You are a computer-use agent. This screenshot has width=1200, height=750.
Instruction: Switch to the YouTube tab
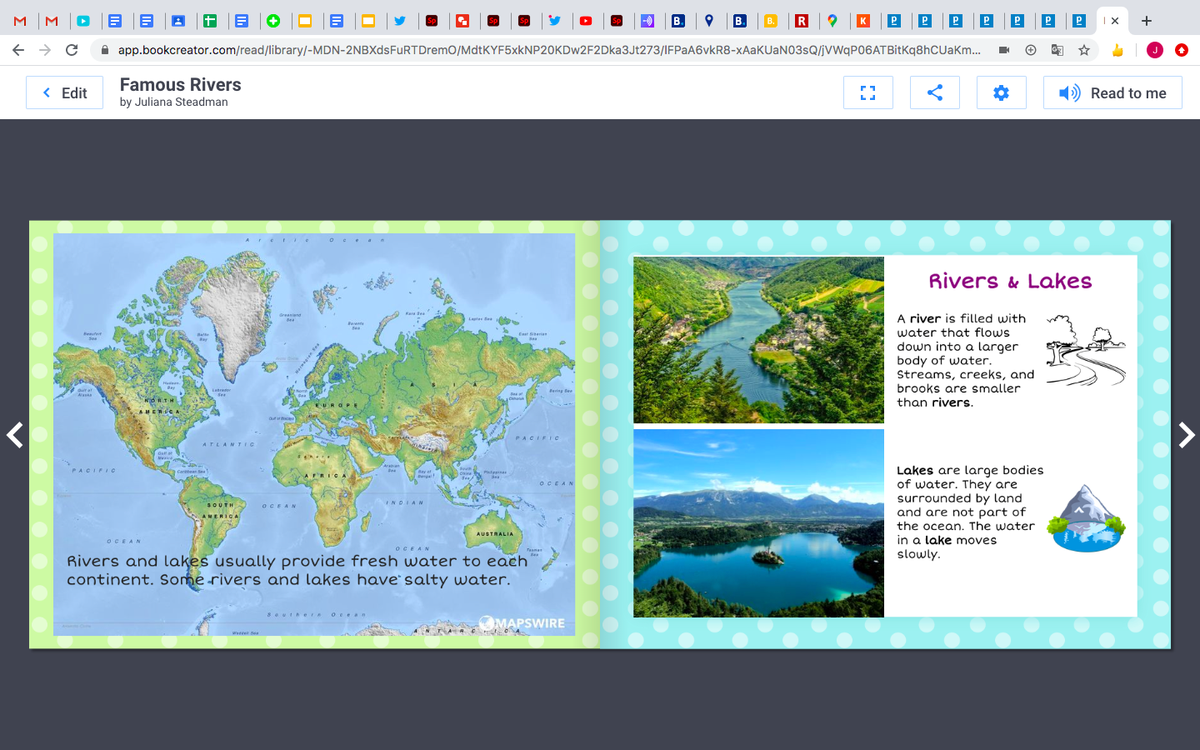pos(585,20)
